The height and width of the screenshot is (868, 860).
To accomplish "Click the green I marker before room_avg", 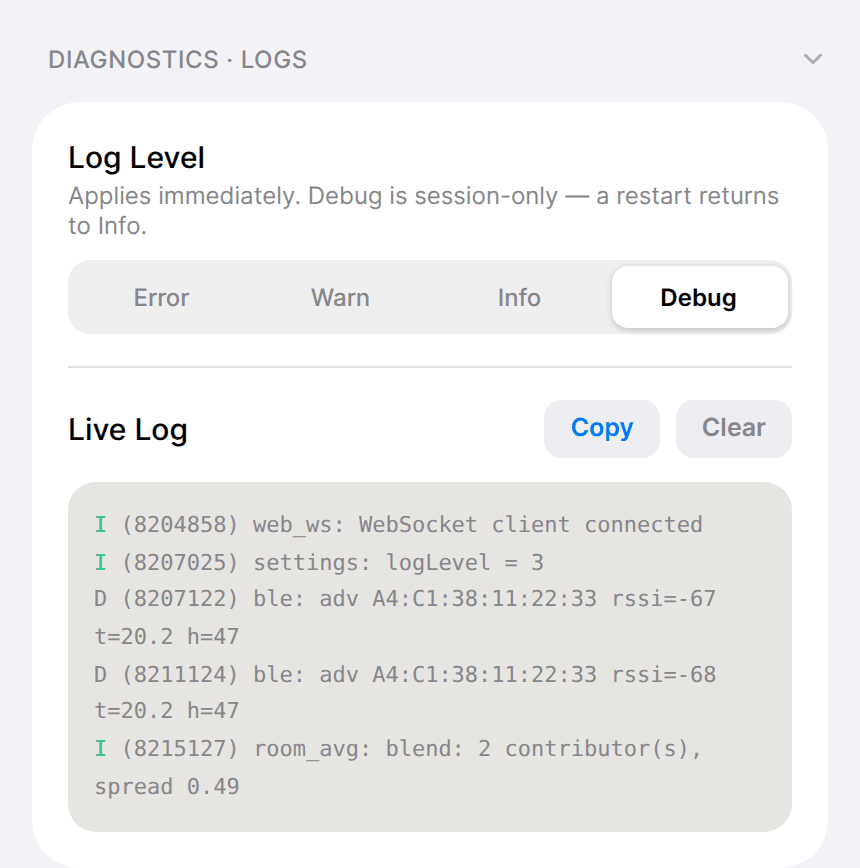I will click(x=100, y=748).
